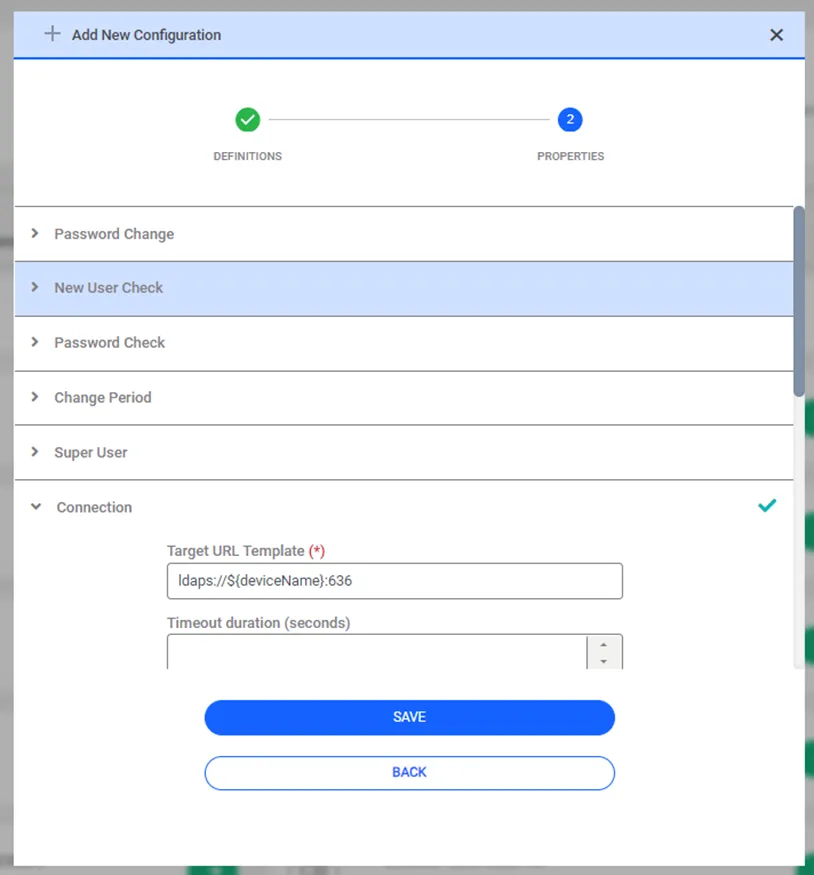Open the New User Check section row
This screenshot has height=875, width=814.
point(404,289)
